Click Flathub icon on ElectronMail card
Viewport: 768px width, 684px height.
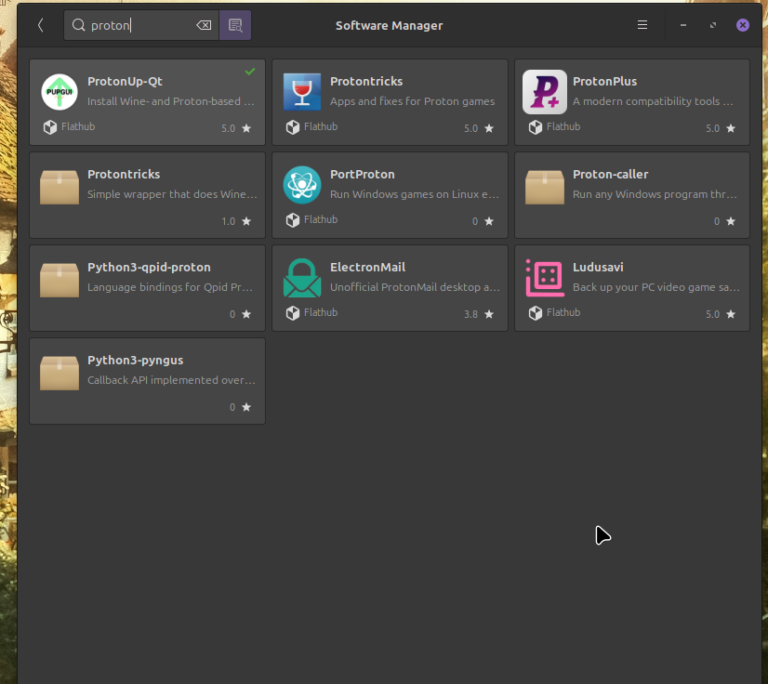click(x=292, y=313)
